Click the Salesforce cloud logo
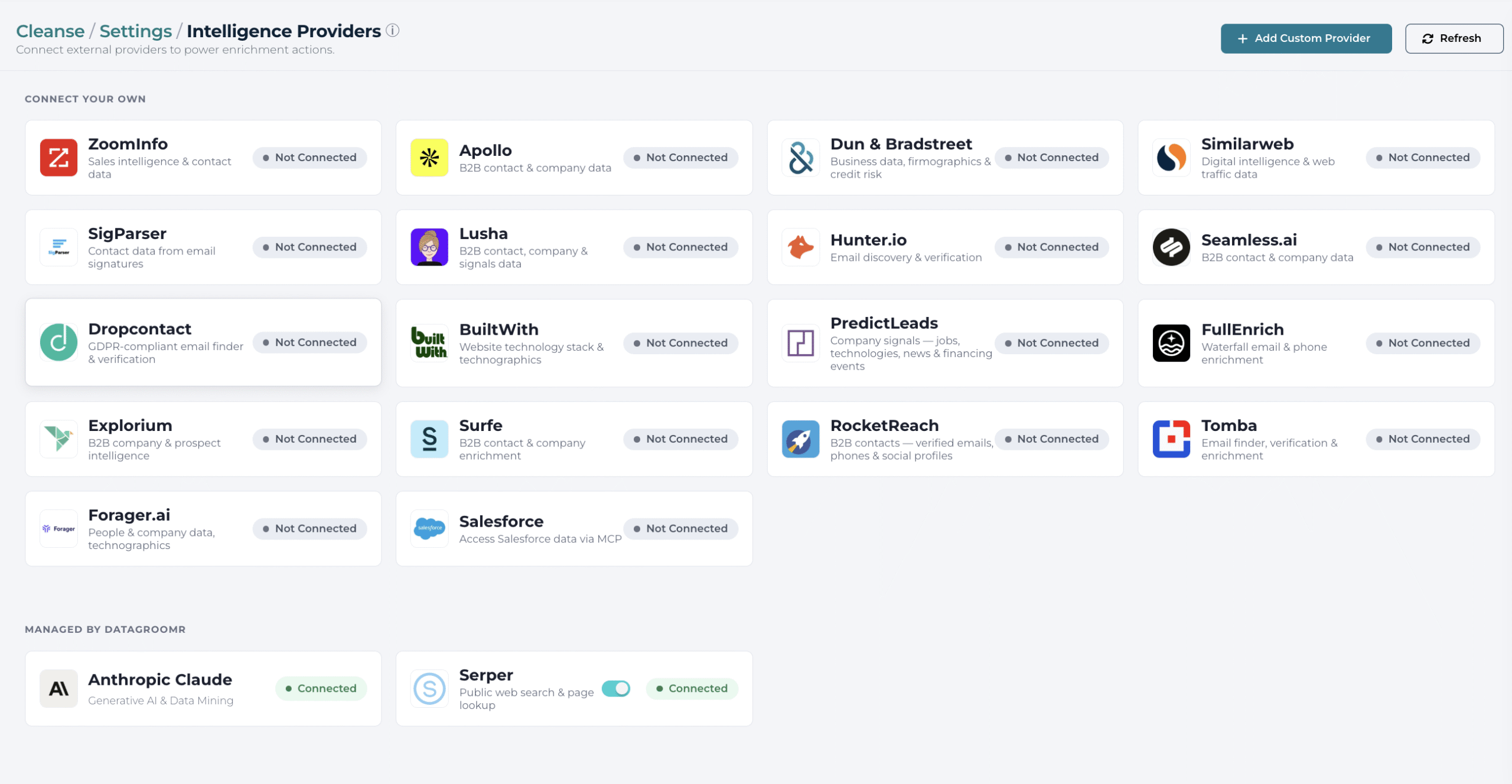The width and height of the screenshot is (1512, 784). [429, 529]
